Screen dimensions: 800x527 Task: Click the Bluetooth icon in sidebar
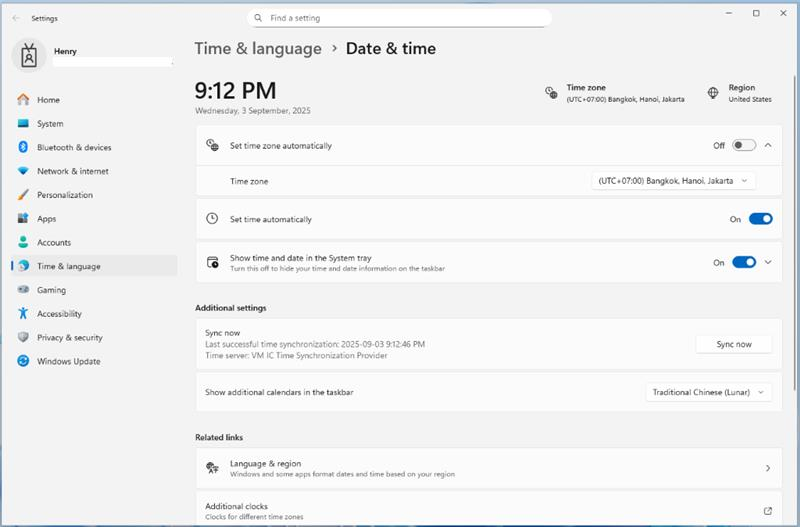pos(23,147)
